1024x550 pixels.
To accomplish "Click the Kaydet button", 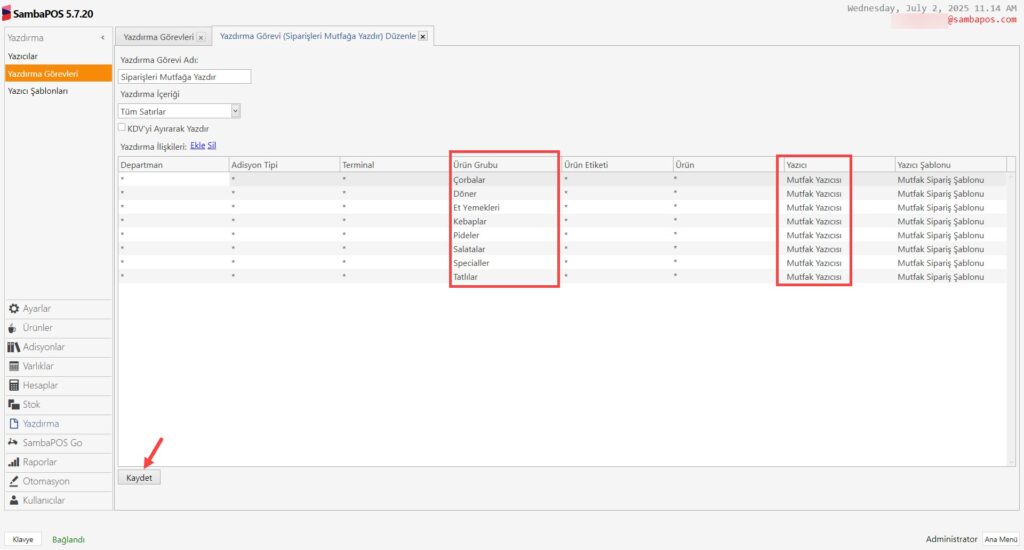I will 139,477.
